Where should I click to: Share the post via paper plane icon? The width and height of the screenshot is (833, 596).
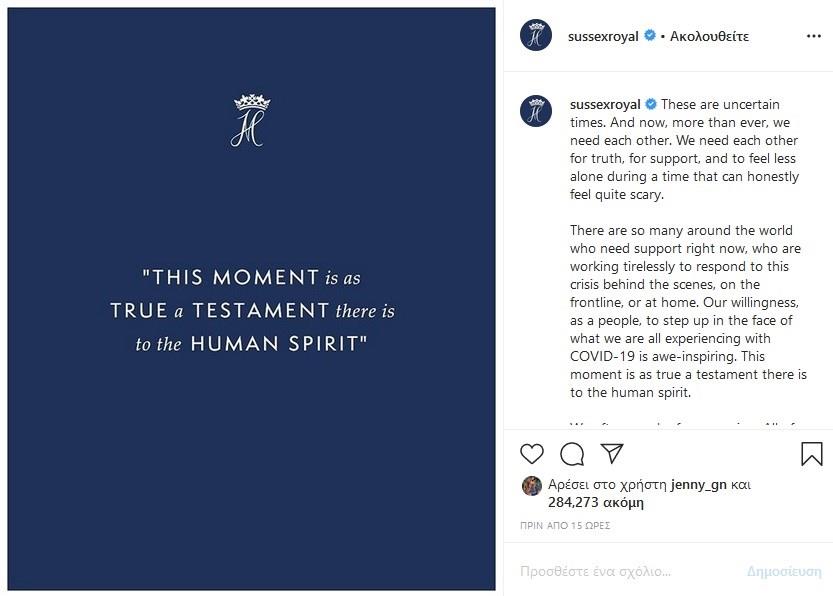pos(612,454)
